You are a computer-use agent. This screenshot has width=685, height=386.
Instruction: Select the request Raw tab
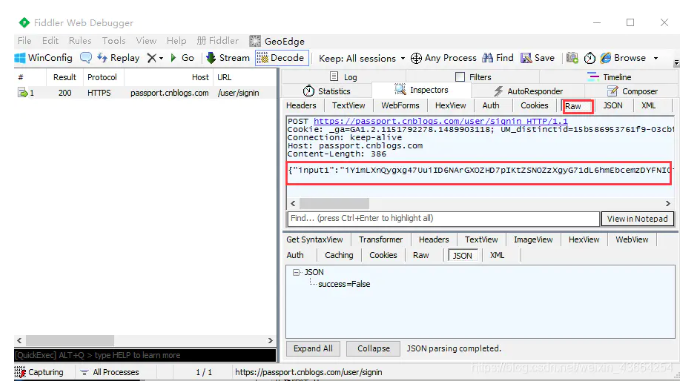pos(578,106)
